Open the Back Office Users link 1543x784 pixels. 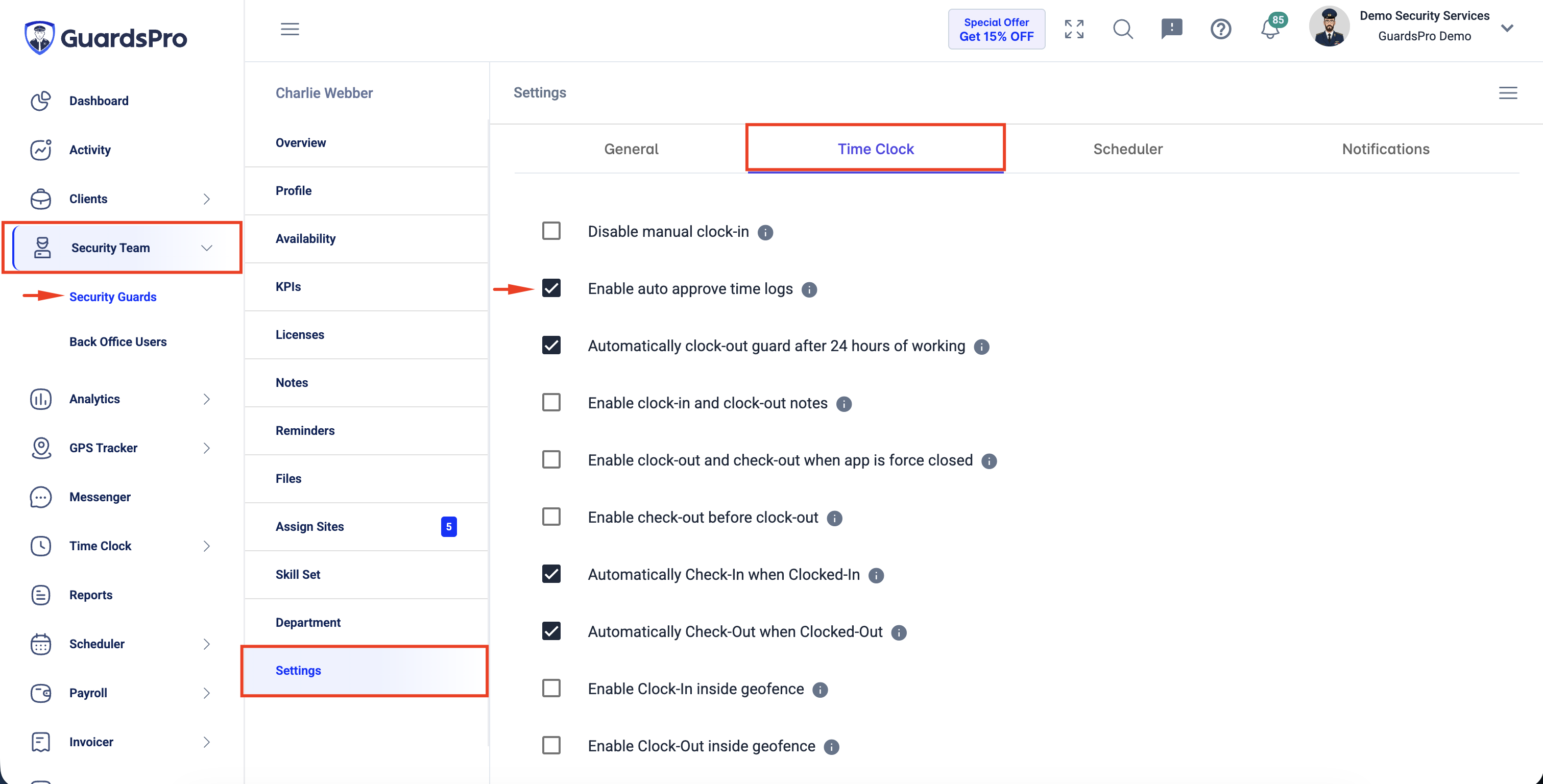[118, 342]
